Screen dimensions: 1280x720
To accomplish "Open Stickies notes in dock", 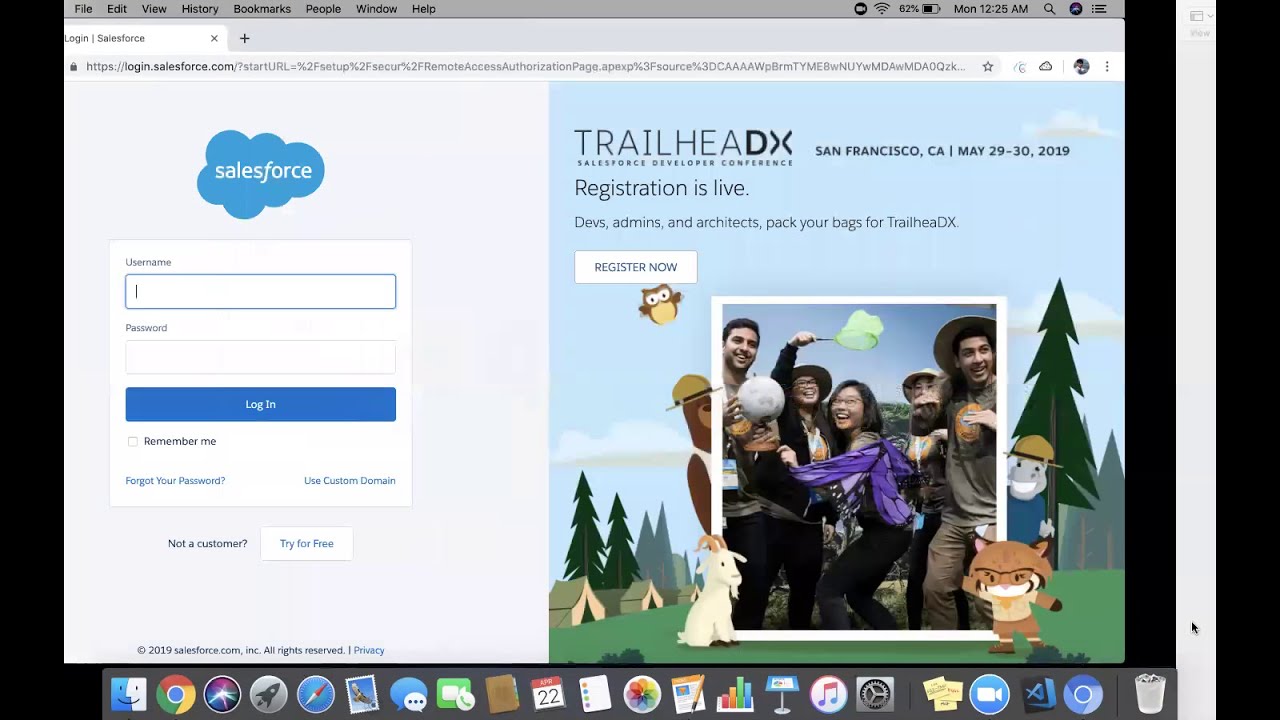I will (942, 695).
